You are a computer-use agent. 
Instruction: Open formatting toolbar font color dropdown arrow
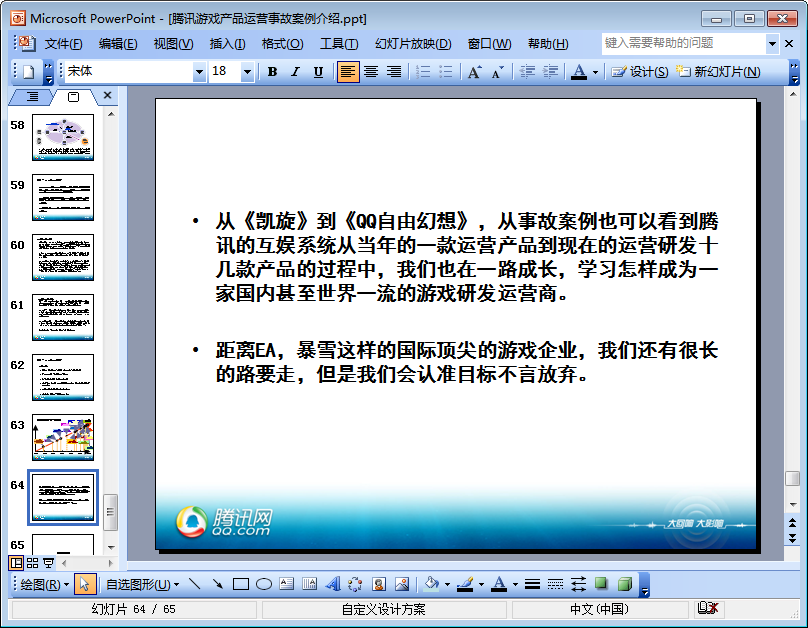[x=596, y=72]
